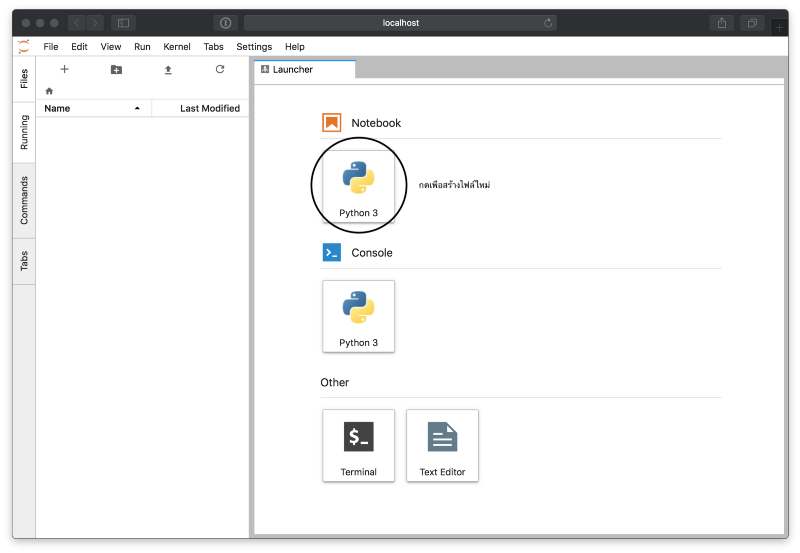Toggle the Safari sidebar button

pos(123,23)
